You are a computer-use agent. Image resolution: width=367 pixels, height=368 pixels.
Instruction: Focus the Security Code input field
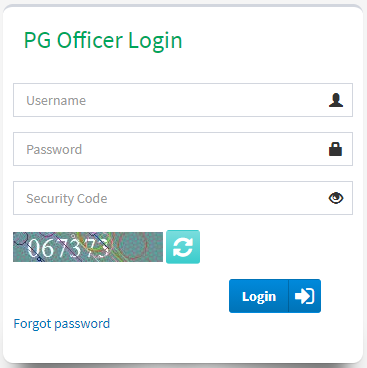pyautogui.click(x=183, y=198)
